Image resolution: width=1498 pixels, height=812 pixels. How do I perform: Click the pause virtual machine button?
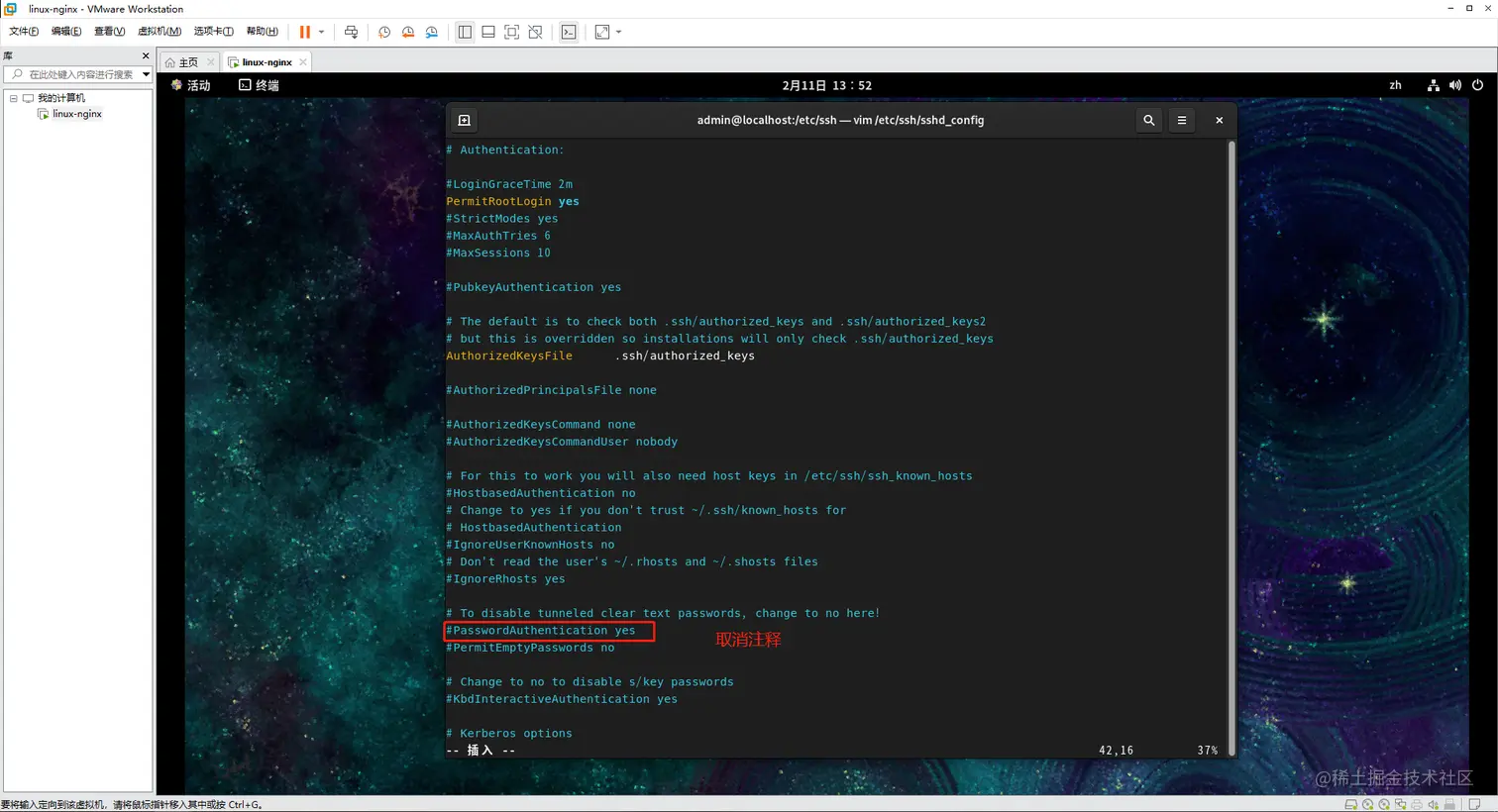(305, 32)
